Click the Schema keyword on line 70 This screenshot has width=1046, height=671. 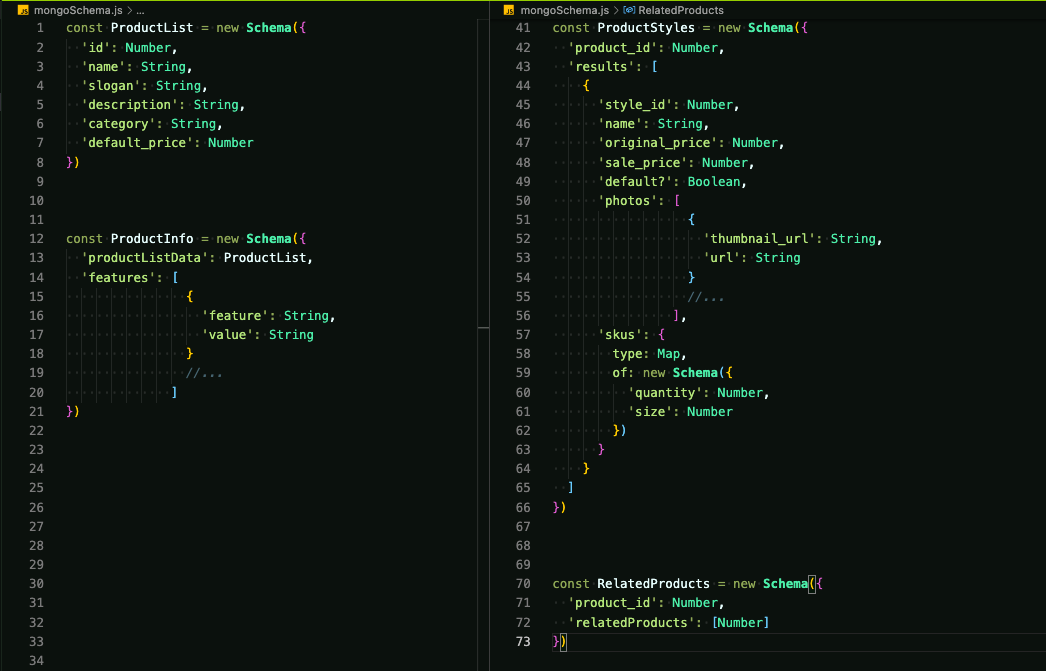(x=785, y=584)
